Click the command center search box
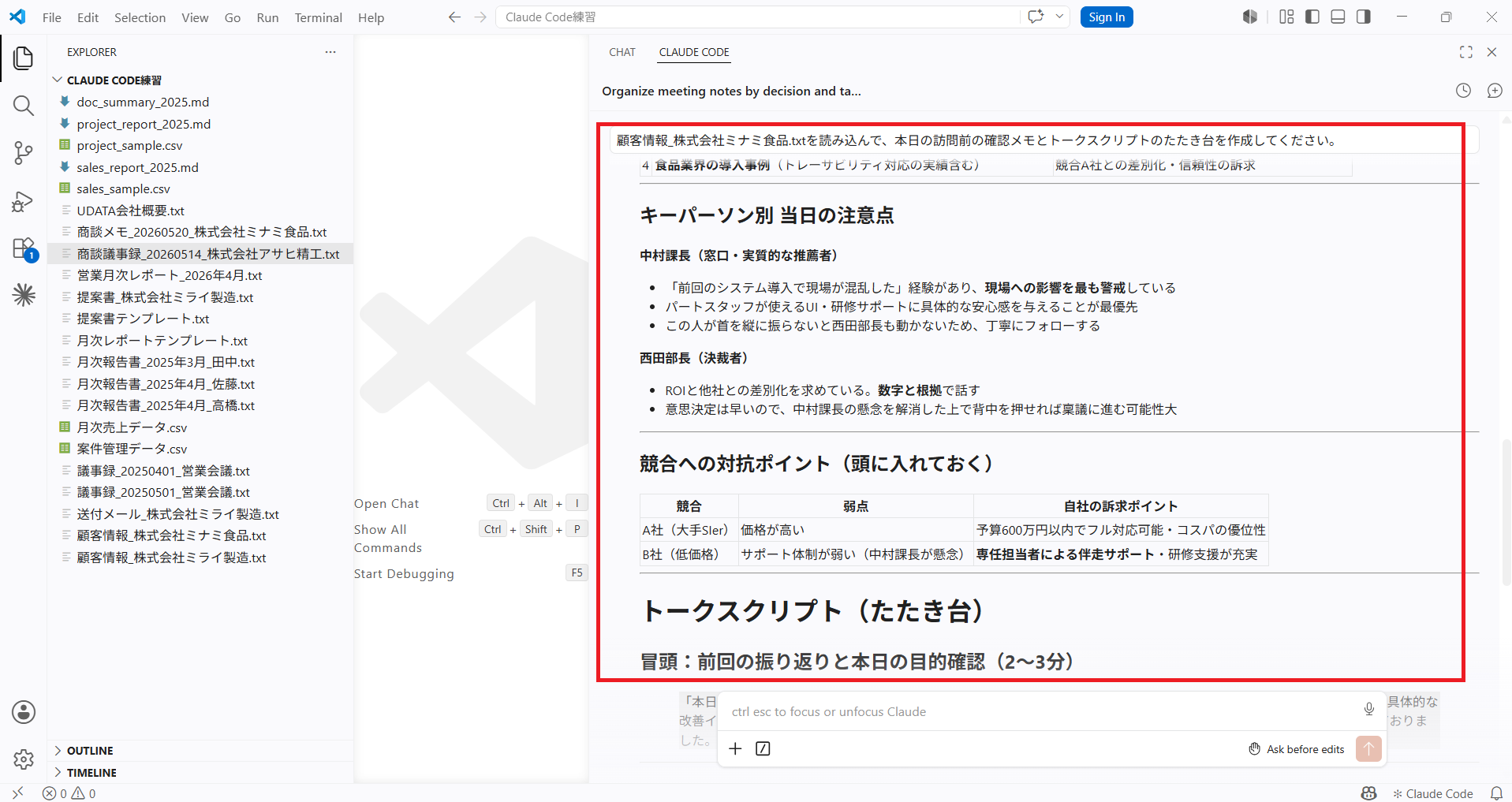Image resolution: width=1512 pixels, height=802 pixels. click(757, 17)
